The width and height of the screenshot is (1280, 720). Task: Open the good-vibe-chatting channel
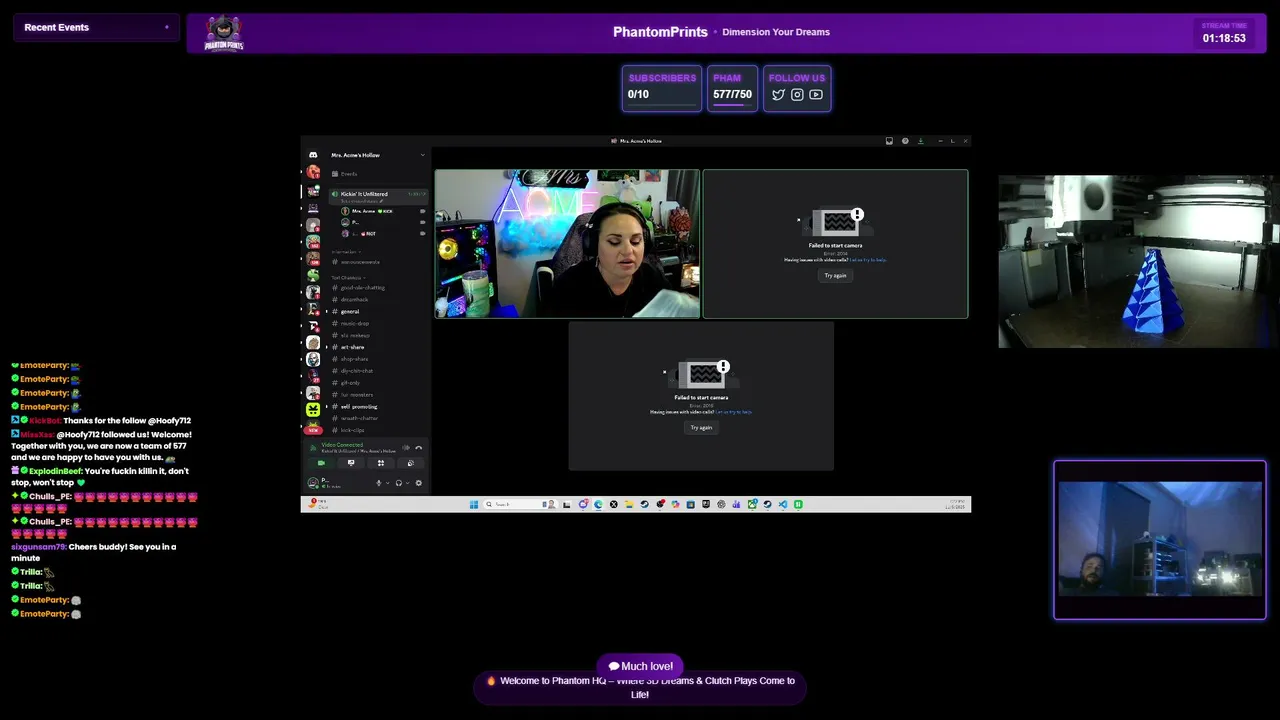coord(378,287)
